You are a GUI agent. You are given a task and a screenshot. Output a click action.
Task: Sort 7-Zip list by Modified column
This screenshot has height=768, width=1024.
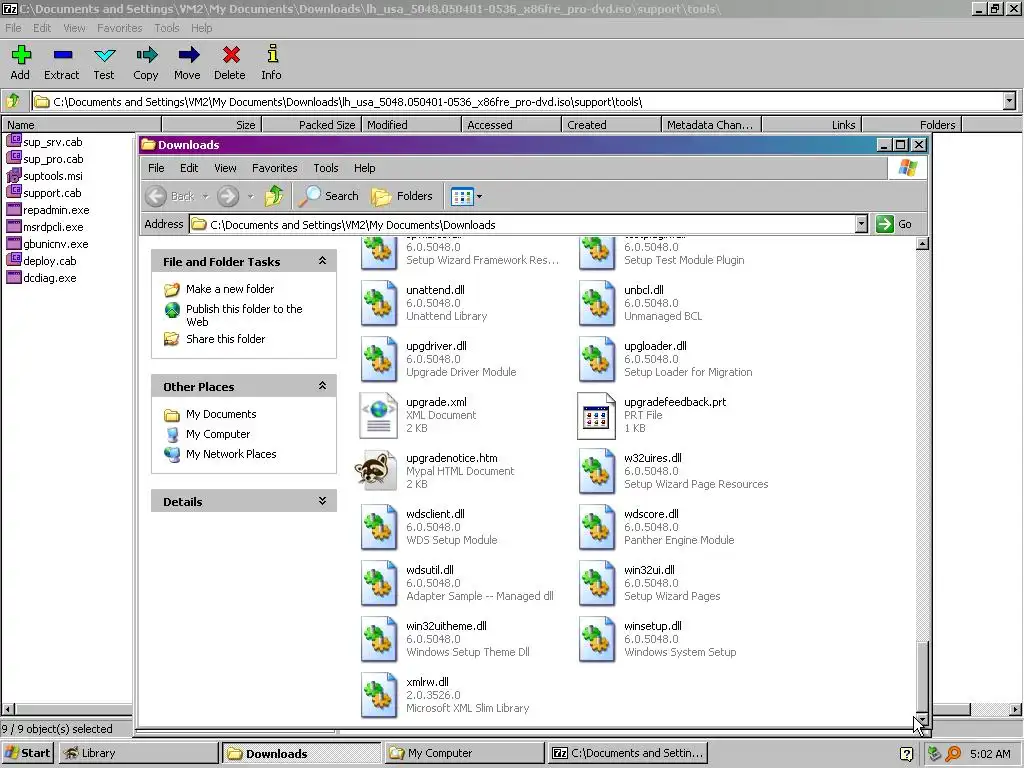coord(412,125)
